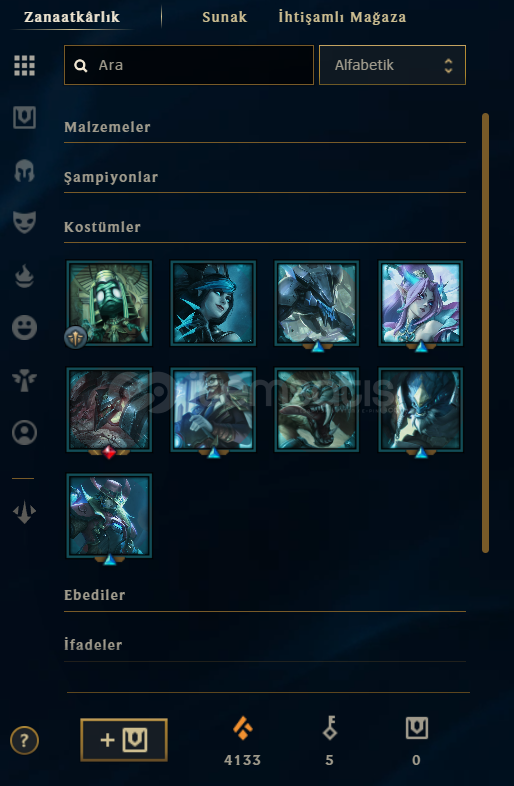Click the key count icon

(329, 728)
